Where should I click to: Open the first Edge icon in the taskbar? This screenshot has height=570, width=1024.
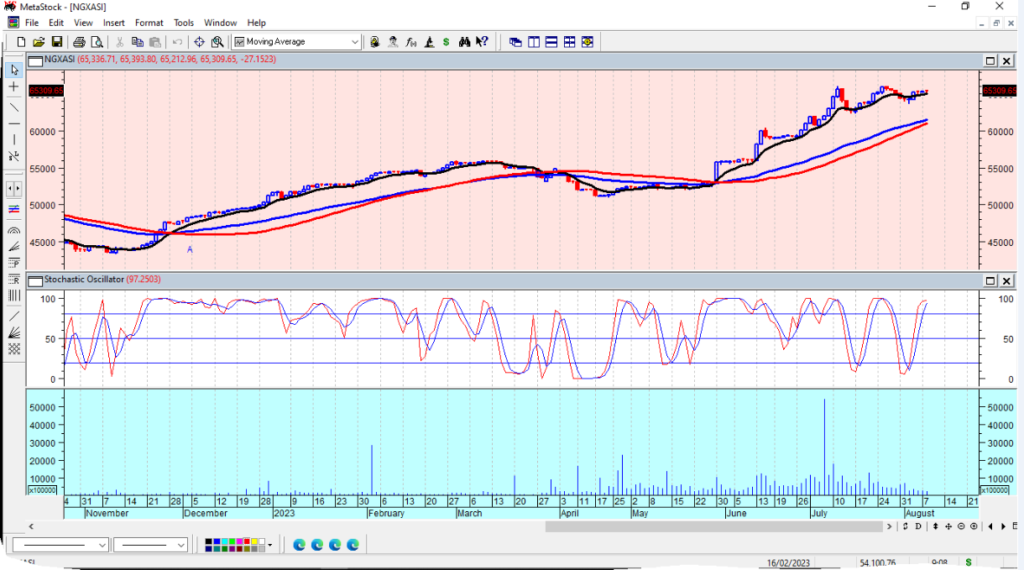coord(299,544)
